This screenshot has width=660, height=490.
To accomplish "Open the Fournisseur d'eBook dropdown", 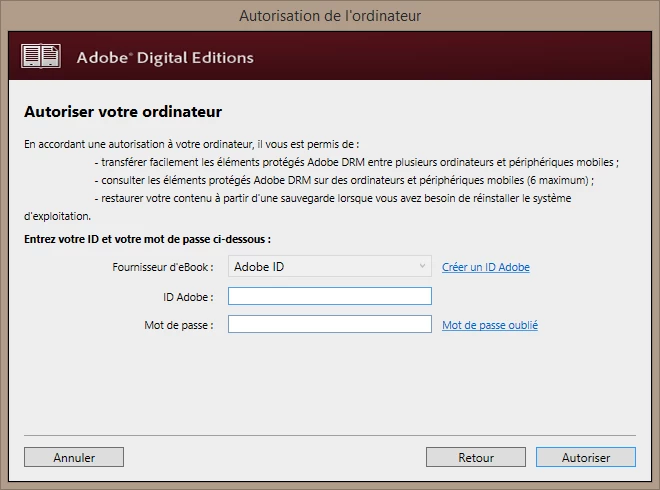I will click(x=330, y=266).
